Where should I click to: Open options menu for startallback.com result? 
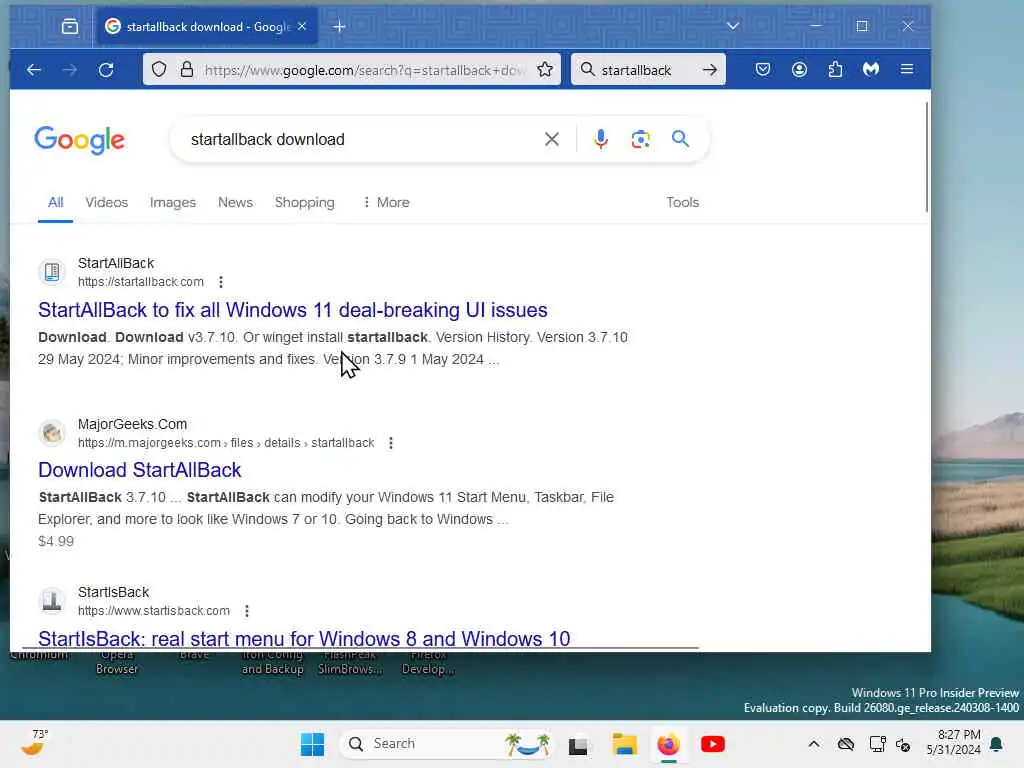tap(221, 282)
